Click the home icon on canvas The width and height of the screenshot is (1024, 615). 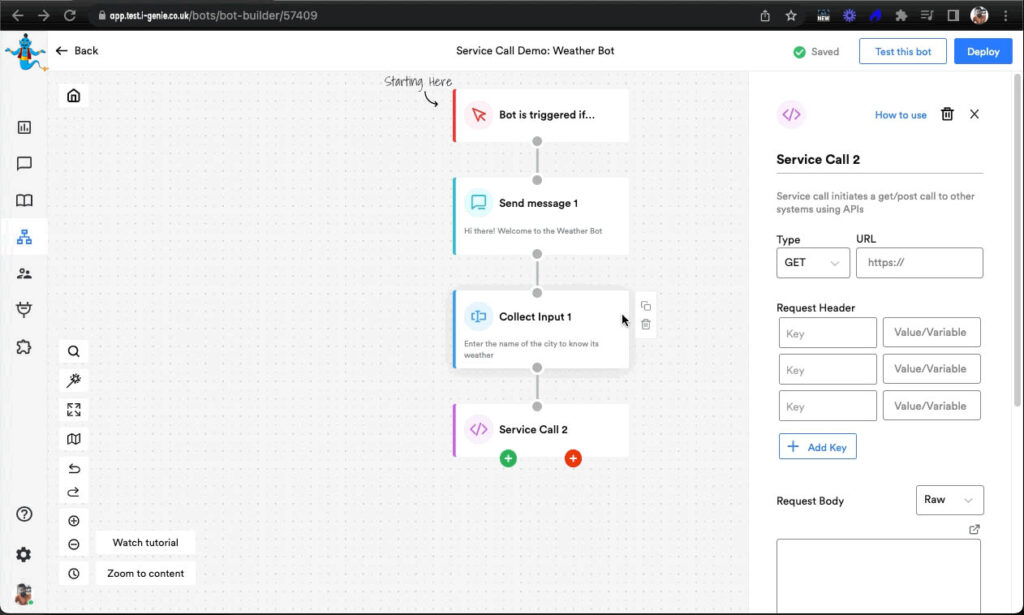[74, 96]
